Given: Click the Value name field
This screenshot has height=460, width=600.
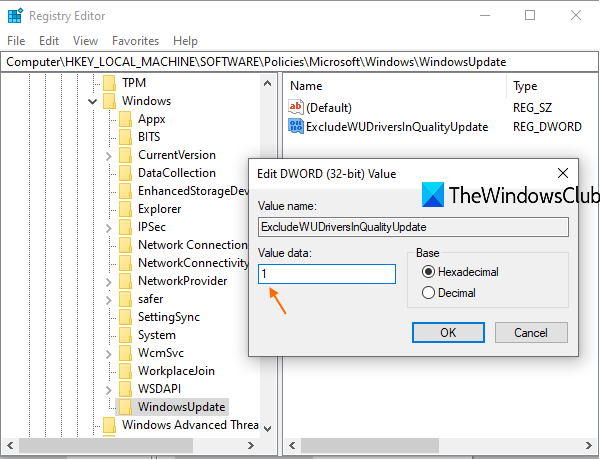Looking at the screenshot, I should tap(413, 227).
